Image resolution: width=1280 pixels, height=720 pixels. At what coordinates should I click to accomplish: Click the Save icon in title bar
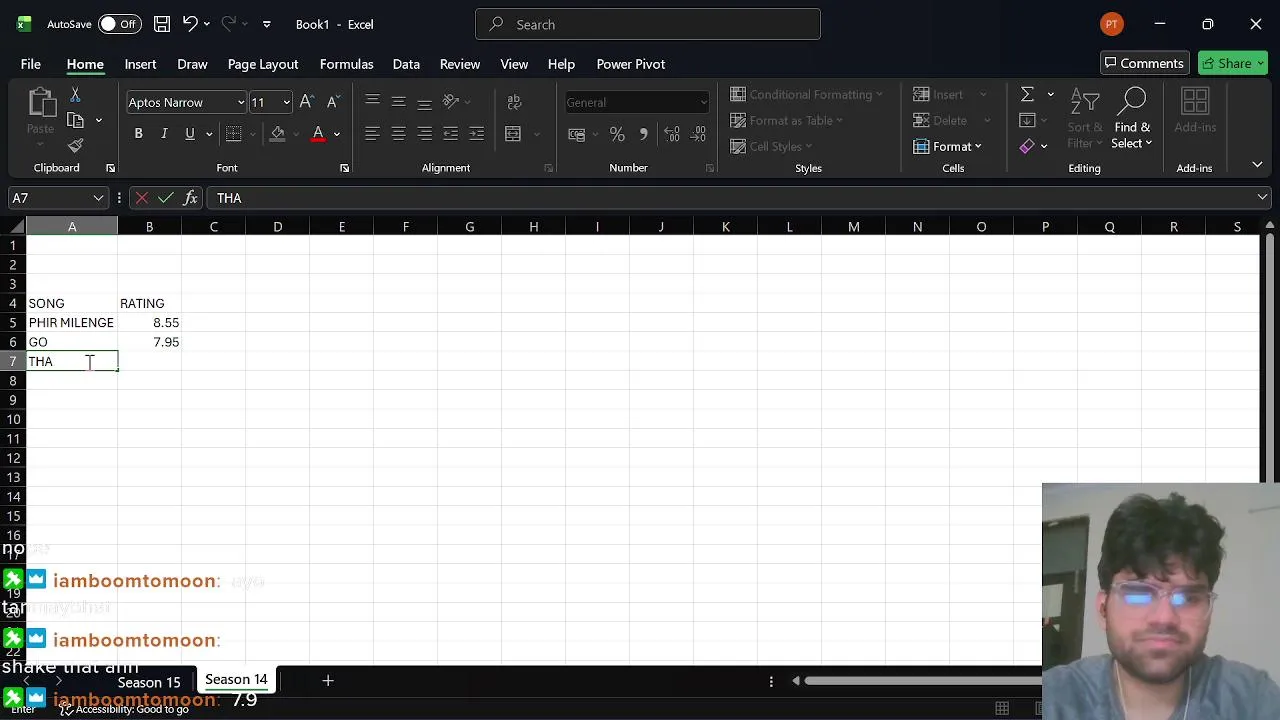(x=161, y=24)
